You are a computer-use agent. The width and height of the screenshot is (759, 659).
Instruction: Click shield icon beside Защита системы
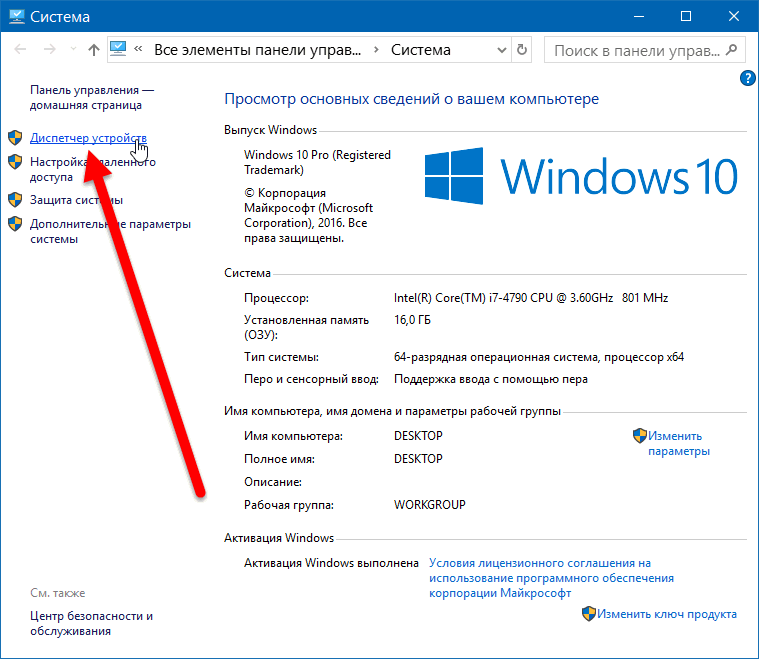15,199
